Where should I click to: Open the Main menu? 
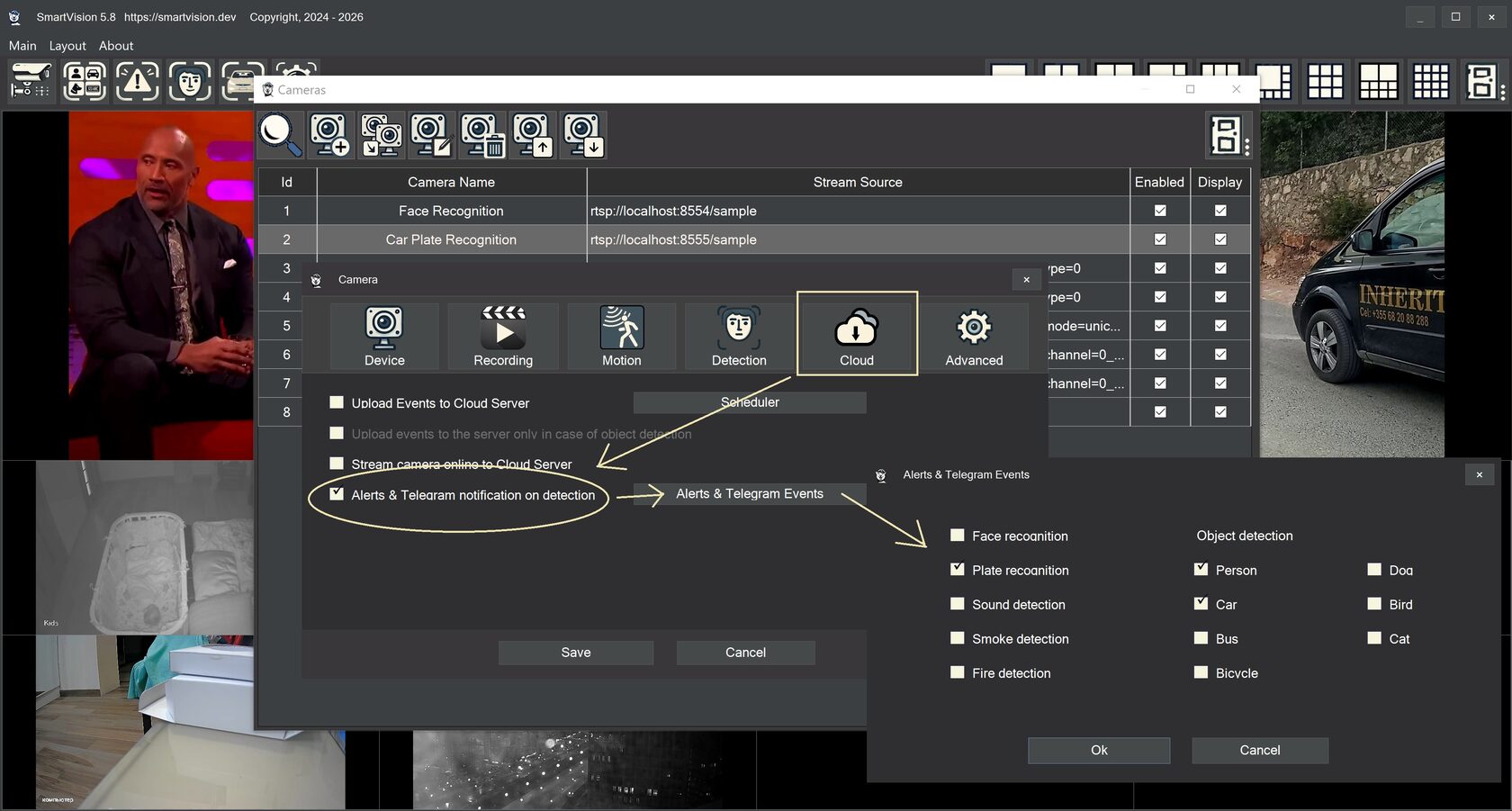click(22, 46)
